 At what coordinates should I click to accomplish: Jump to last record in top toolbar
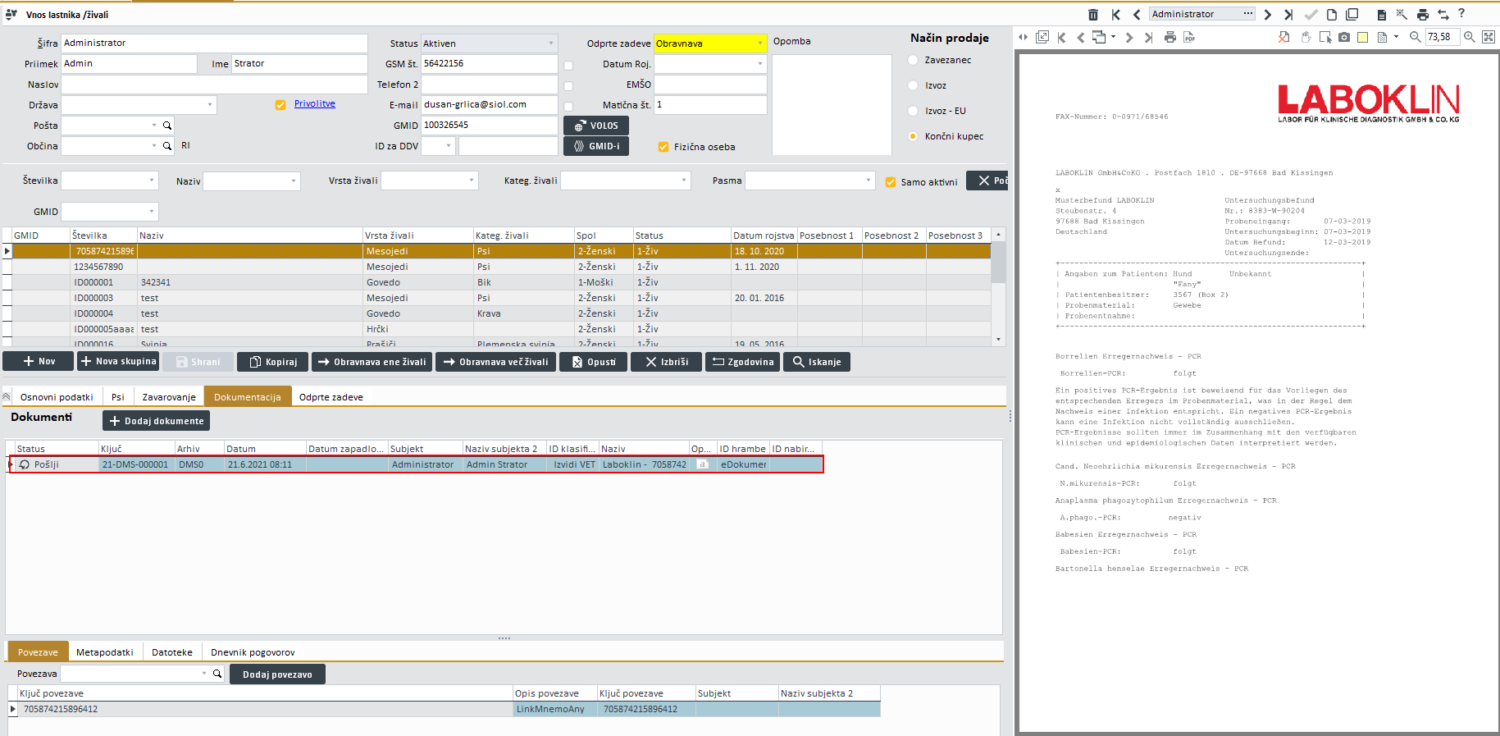(x=1288, y=14)
